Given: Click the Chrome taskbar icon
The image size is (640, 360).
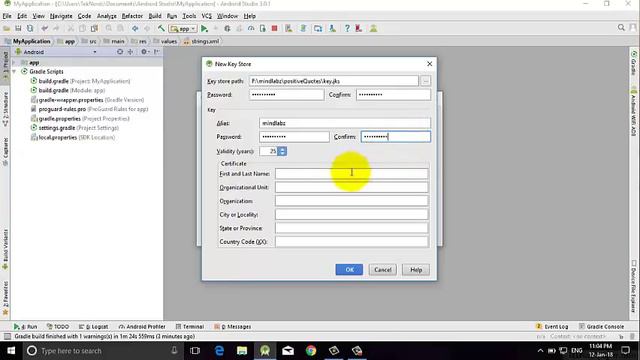Looking at the screenshot, I should coord(311,351).
